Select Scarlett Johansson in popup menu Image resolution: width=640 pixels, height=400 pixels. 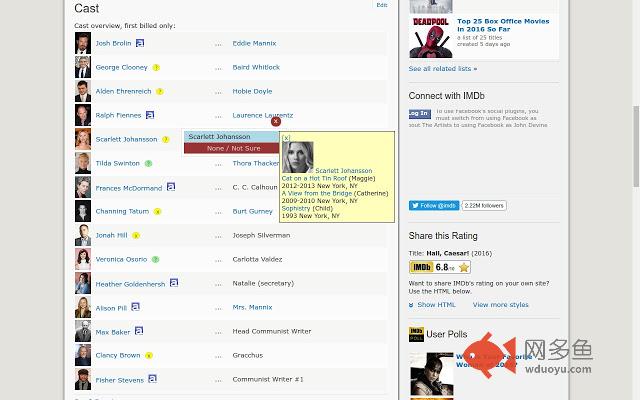[231, 137]
